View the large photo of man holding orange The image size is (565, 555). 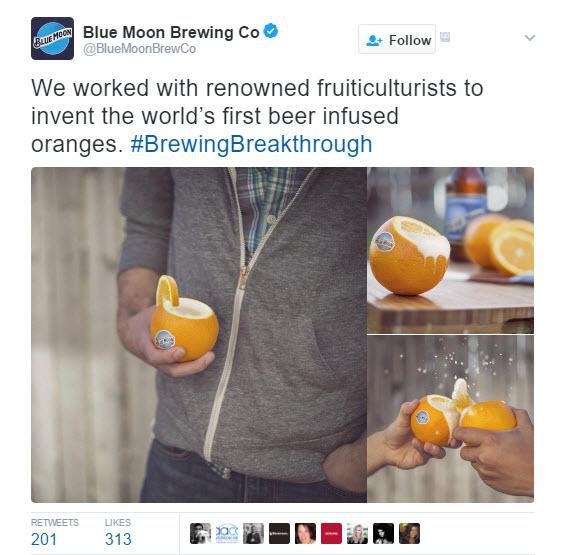point(199,335)
